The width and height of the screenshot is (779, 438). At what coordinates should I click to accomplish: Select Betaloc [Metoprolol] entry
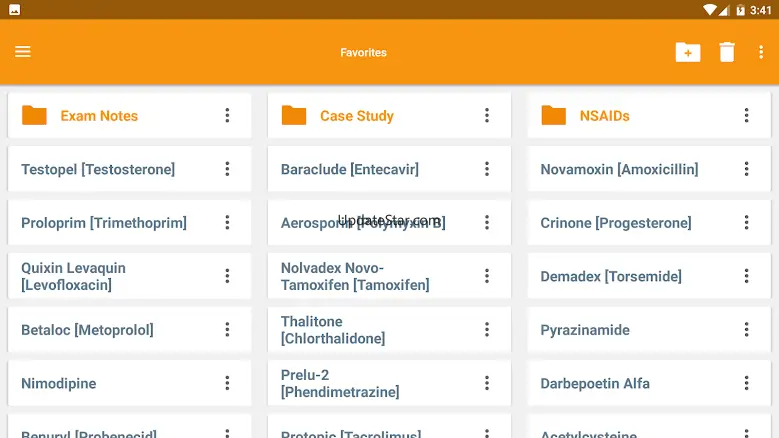coord(129,330)
